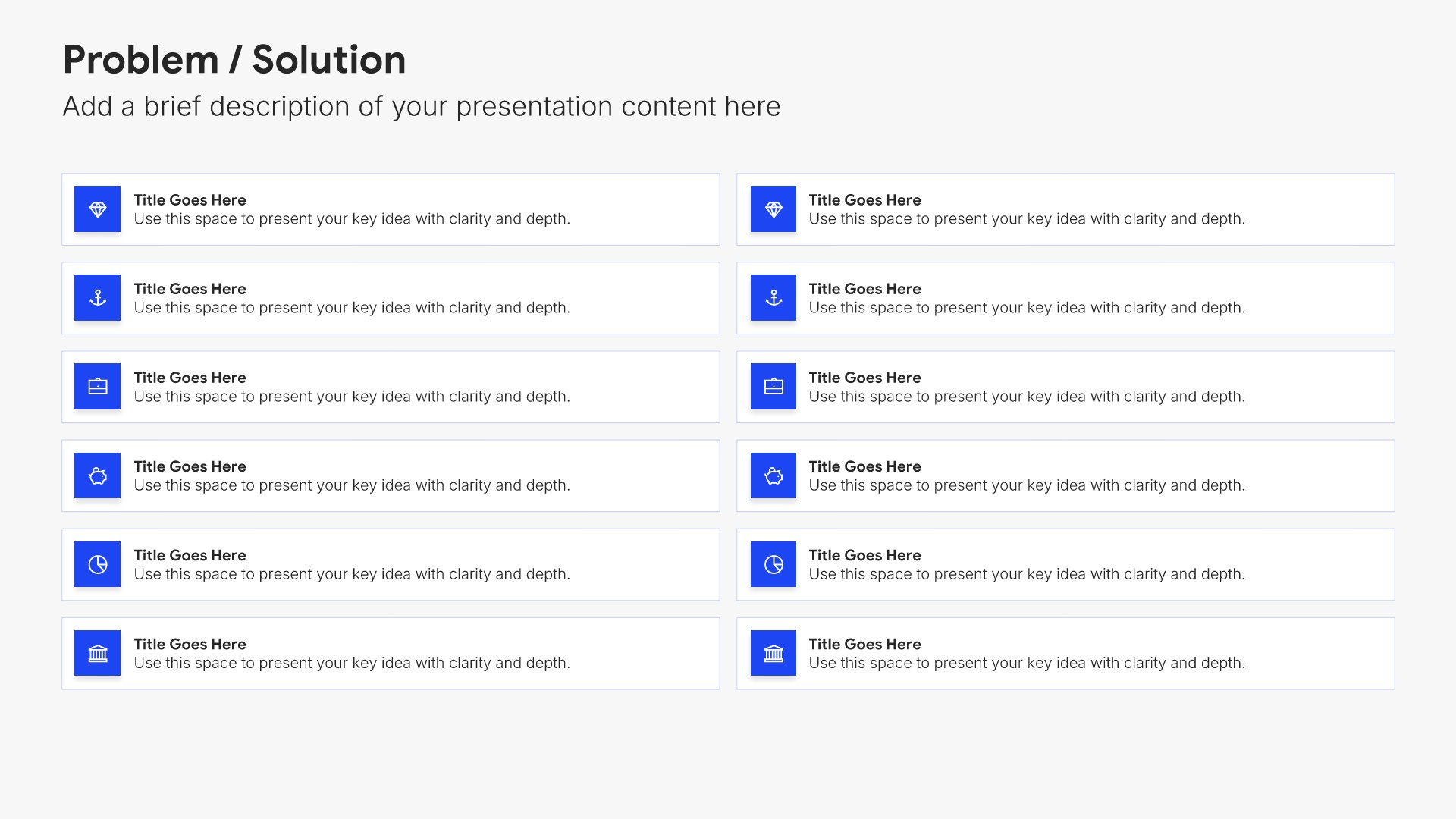The height and width of the screenshot is (819, 1456).
Task: Select the piggy bank icon in right column
Action: point(773,475)
